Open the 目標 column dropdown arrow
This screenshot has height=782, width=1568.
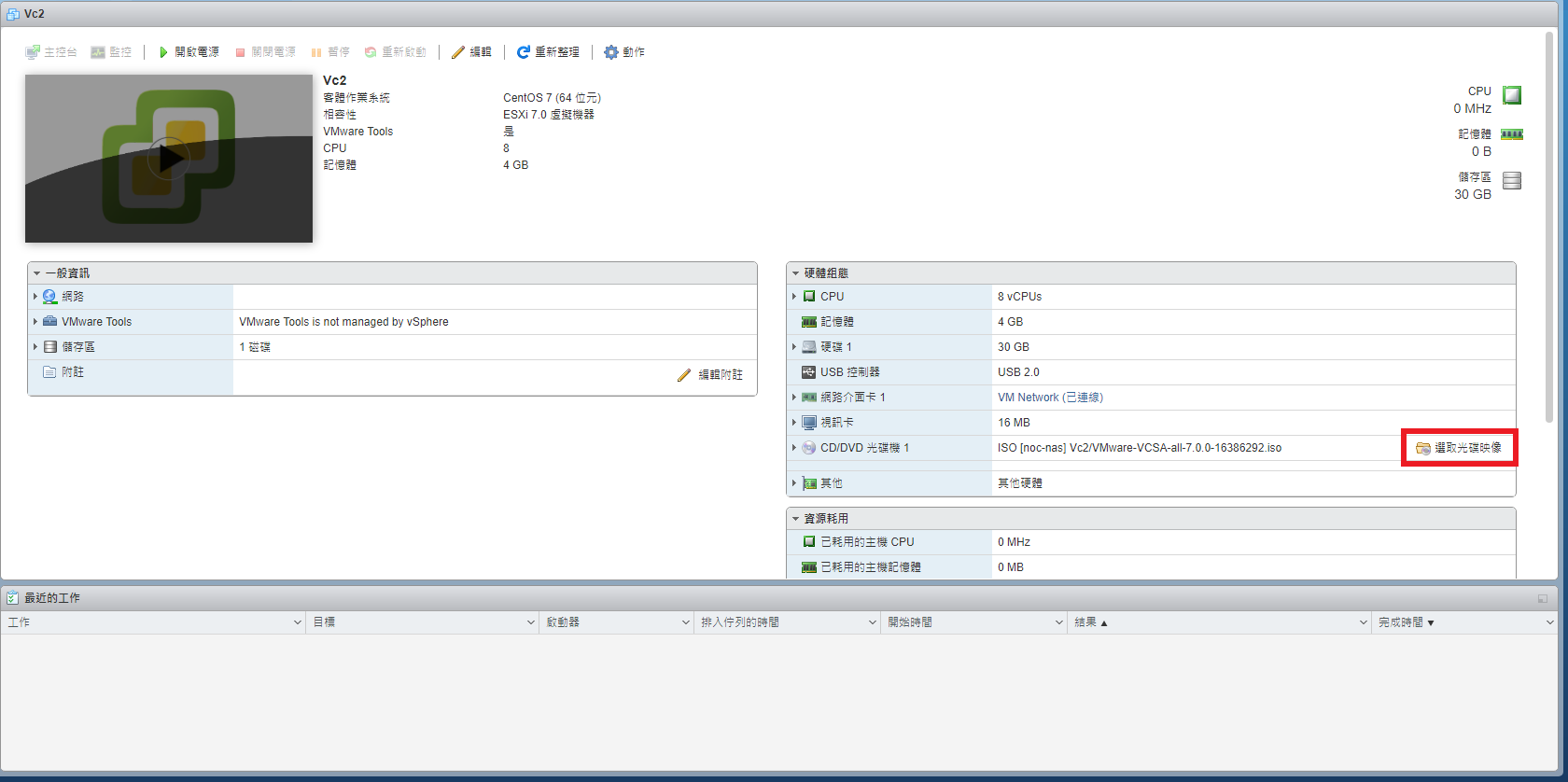coord(531,622)
